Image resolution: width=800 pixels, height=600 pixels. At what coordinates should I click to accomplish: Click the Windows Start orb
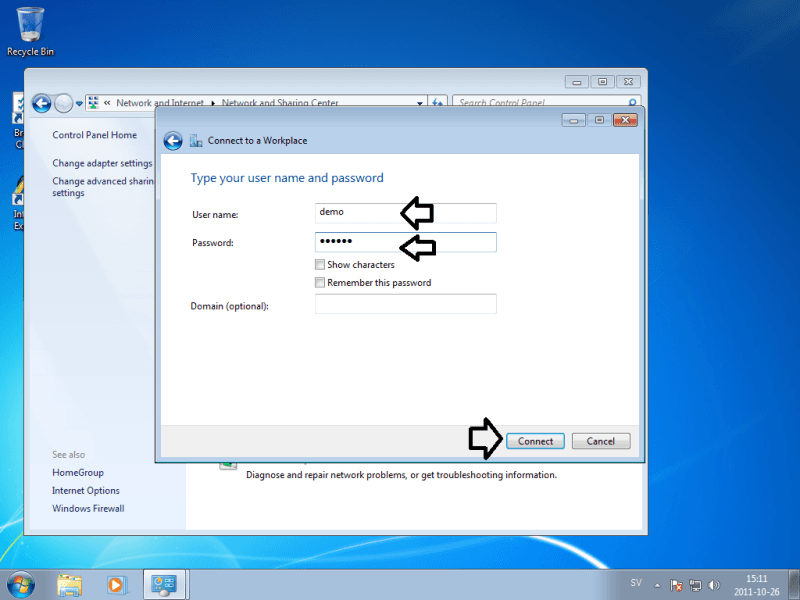tap(20, 583)
